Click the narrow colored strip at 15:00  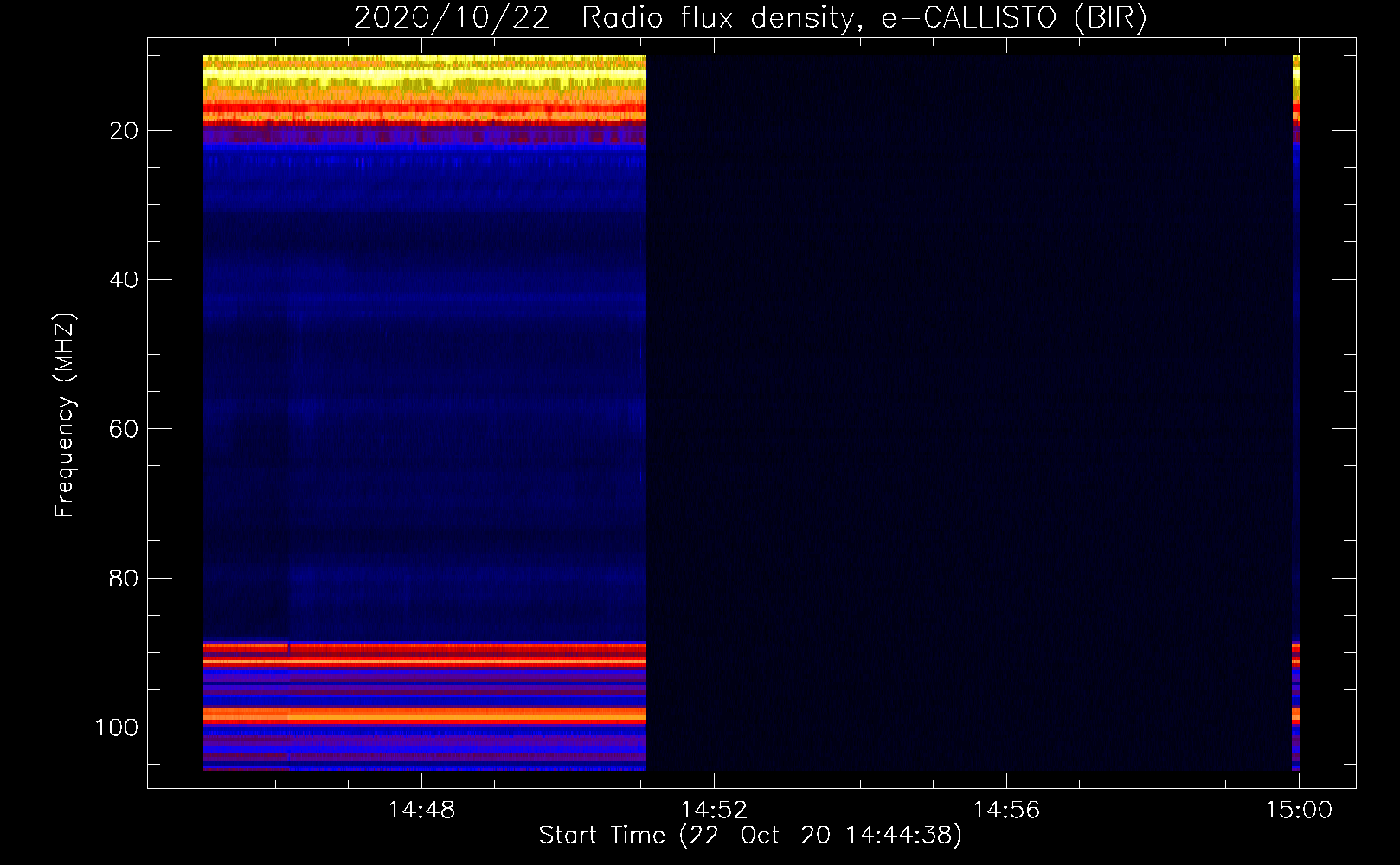click(x=1295, y=415)
